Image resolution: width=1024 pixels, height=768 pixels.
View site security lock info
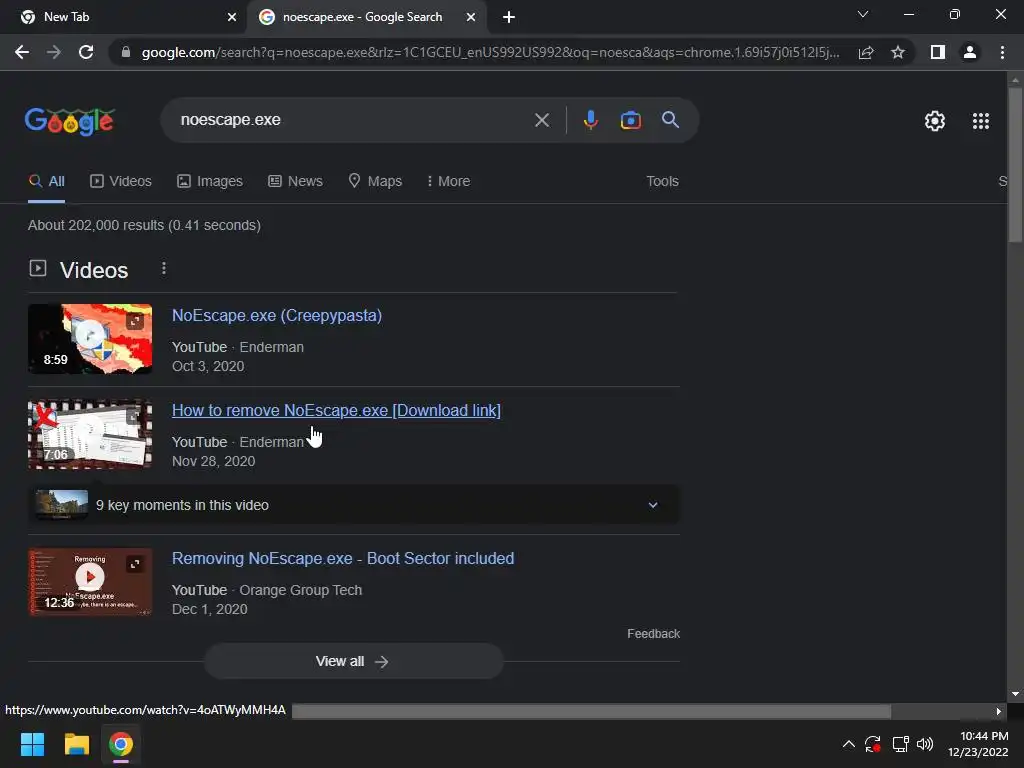click(x=125, y=52)
